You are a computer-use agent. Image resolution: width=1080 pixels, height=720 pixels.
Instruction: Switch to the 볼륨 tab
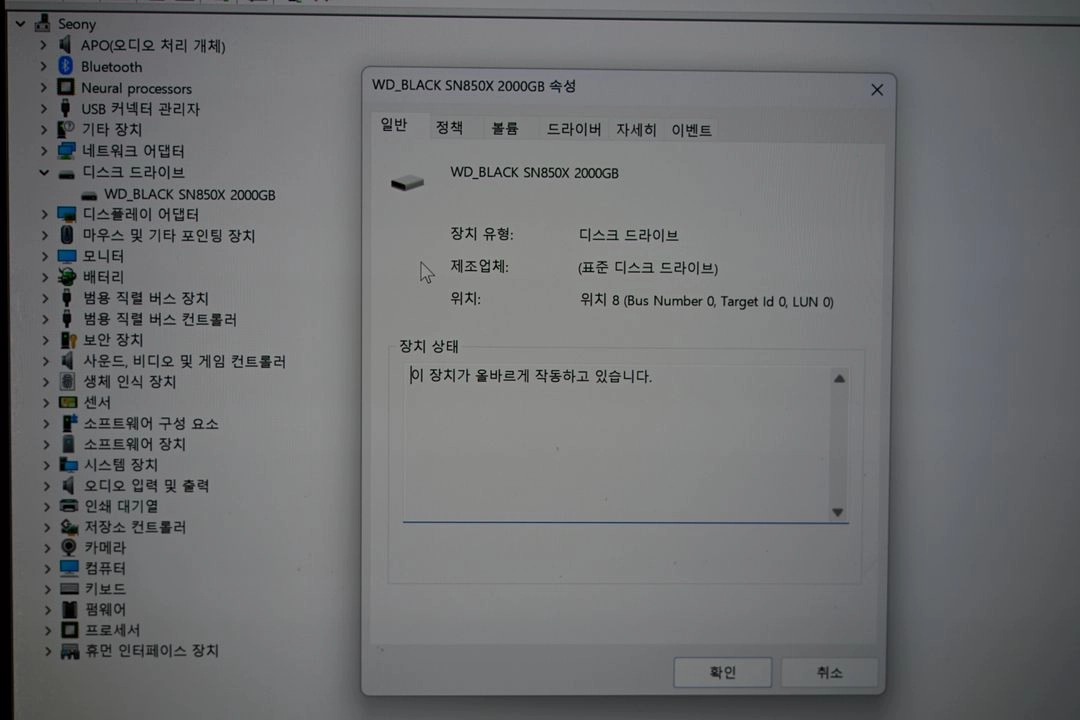pyautogui.click(x=504, y=129)
